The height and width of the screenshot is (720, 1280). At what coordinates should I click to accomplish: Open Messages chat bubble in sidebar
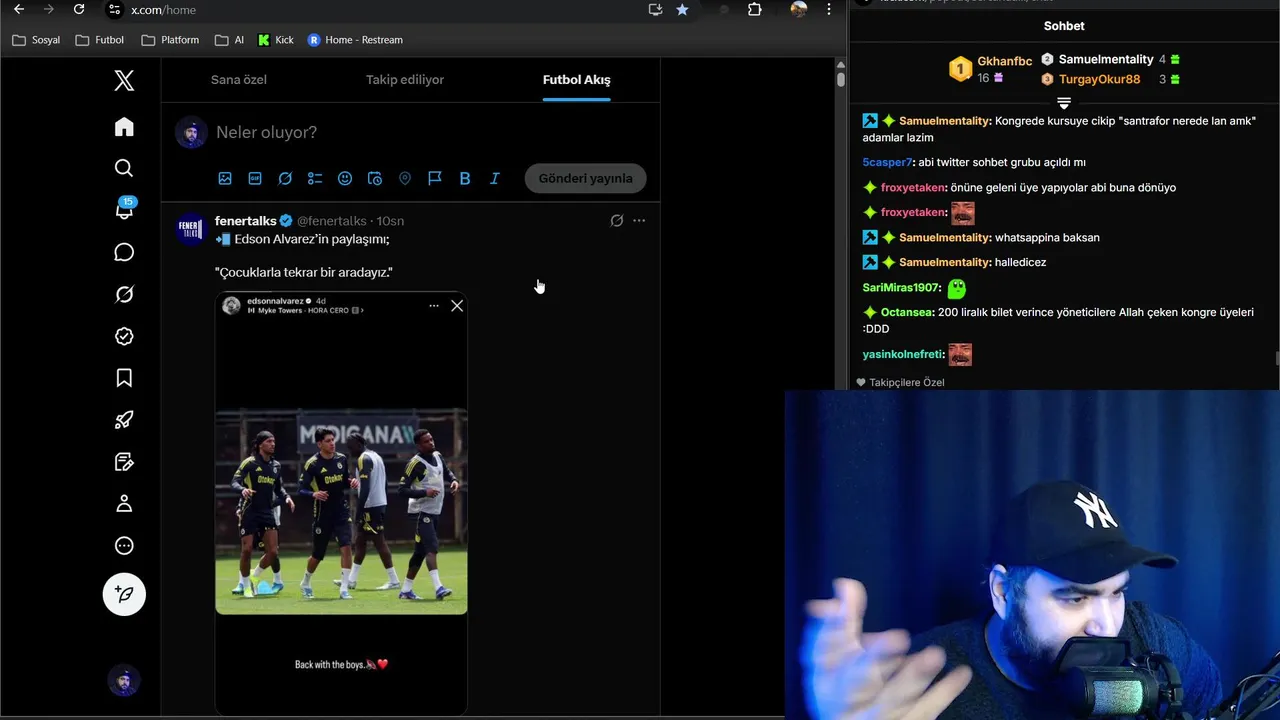(124, 252)
